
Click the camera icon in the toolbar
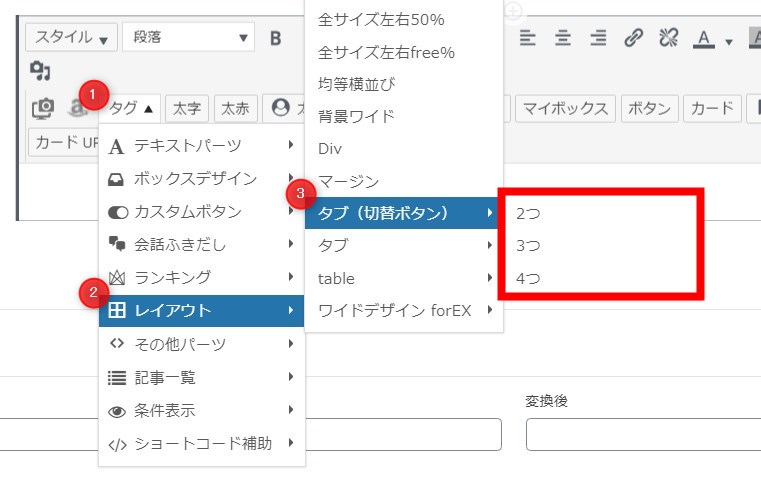click(x=43, y=108)
